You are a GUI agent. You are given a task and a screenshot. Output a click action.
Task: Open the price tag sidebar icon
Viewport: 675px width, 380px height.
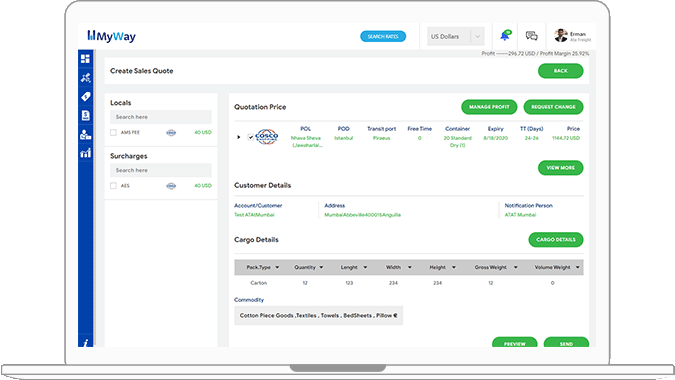pos(85,96)
